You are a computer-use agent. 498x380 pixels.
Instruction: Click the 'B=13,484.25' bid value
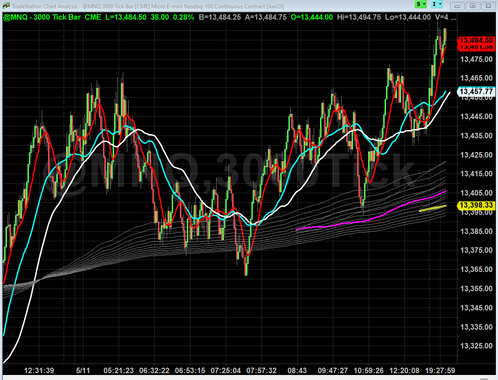point(220,17)
